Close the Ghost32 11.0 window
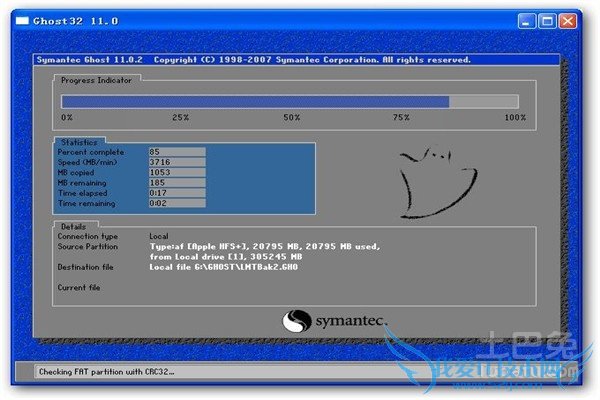 568,20
